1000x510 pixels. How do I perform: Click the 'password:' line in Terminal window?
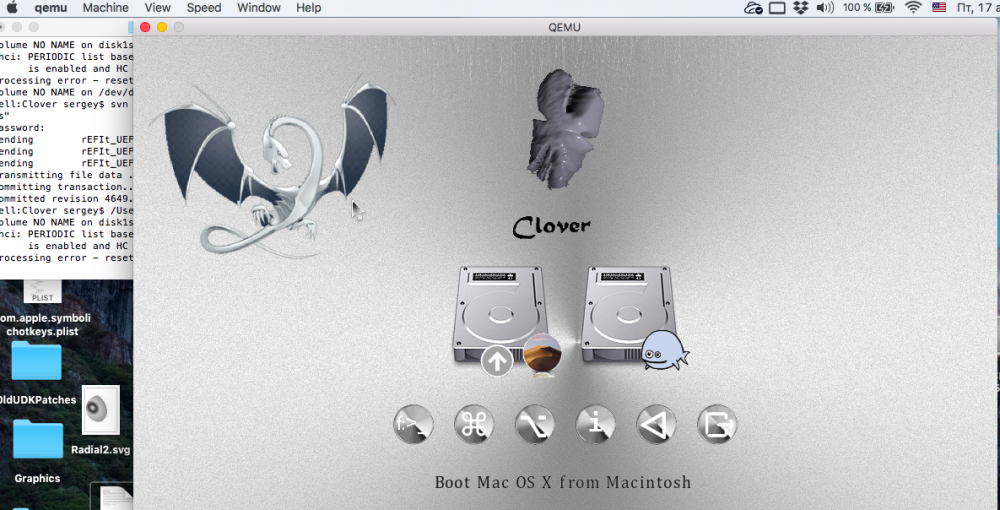click(23, 128)
